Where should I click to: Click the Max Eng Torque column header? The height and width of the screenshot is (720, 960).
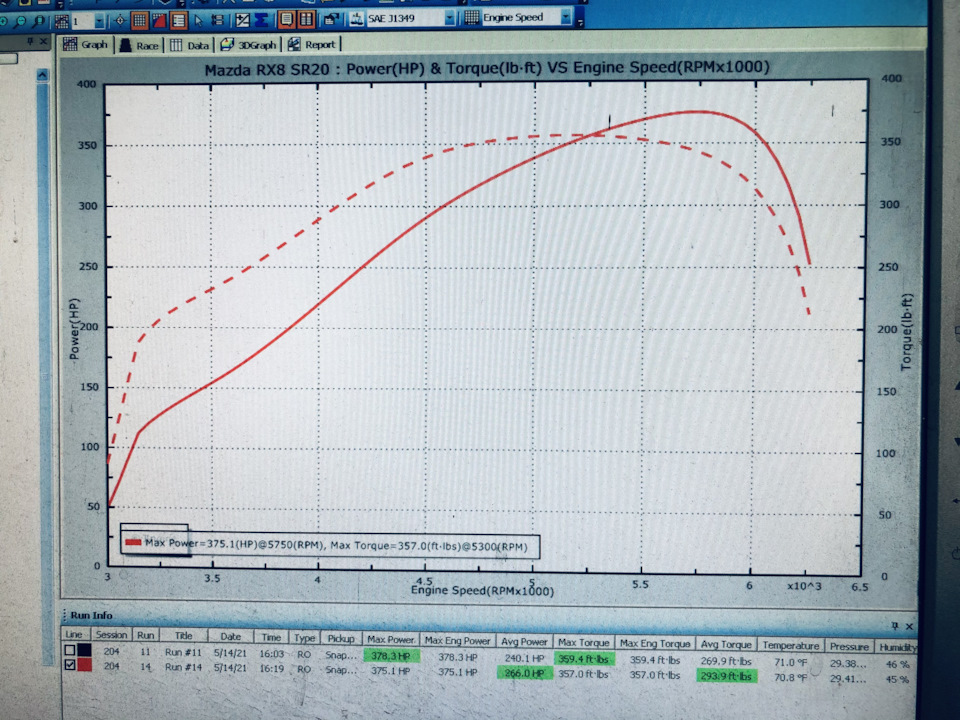tap(654, 643)
